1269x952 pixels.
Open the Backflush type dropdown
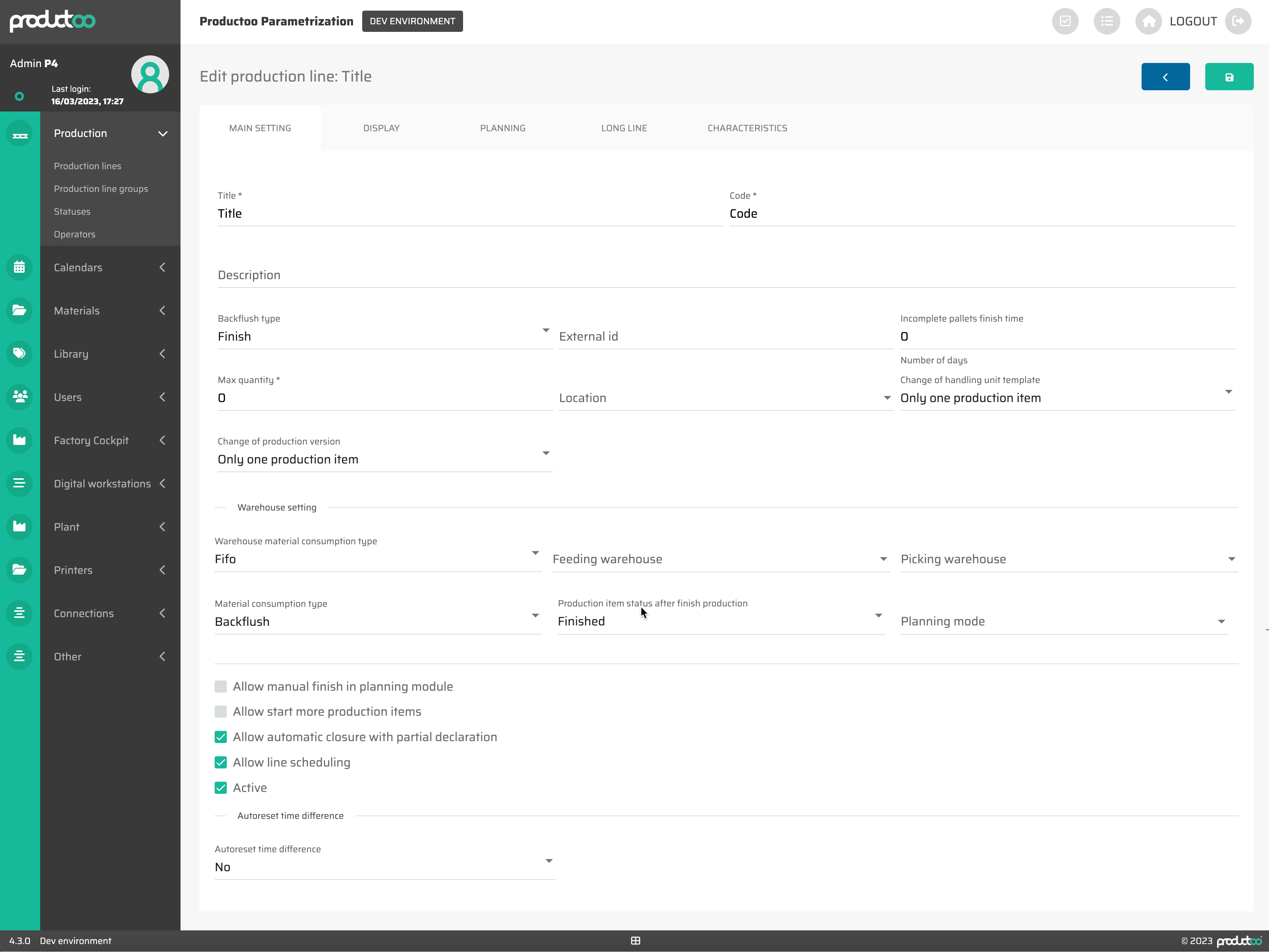(384, 336)
